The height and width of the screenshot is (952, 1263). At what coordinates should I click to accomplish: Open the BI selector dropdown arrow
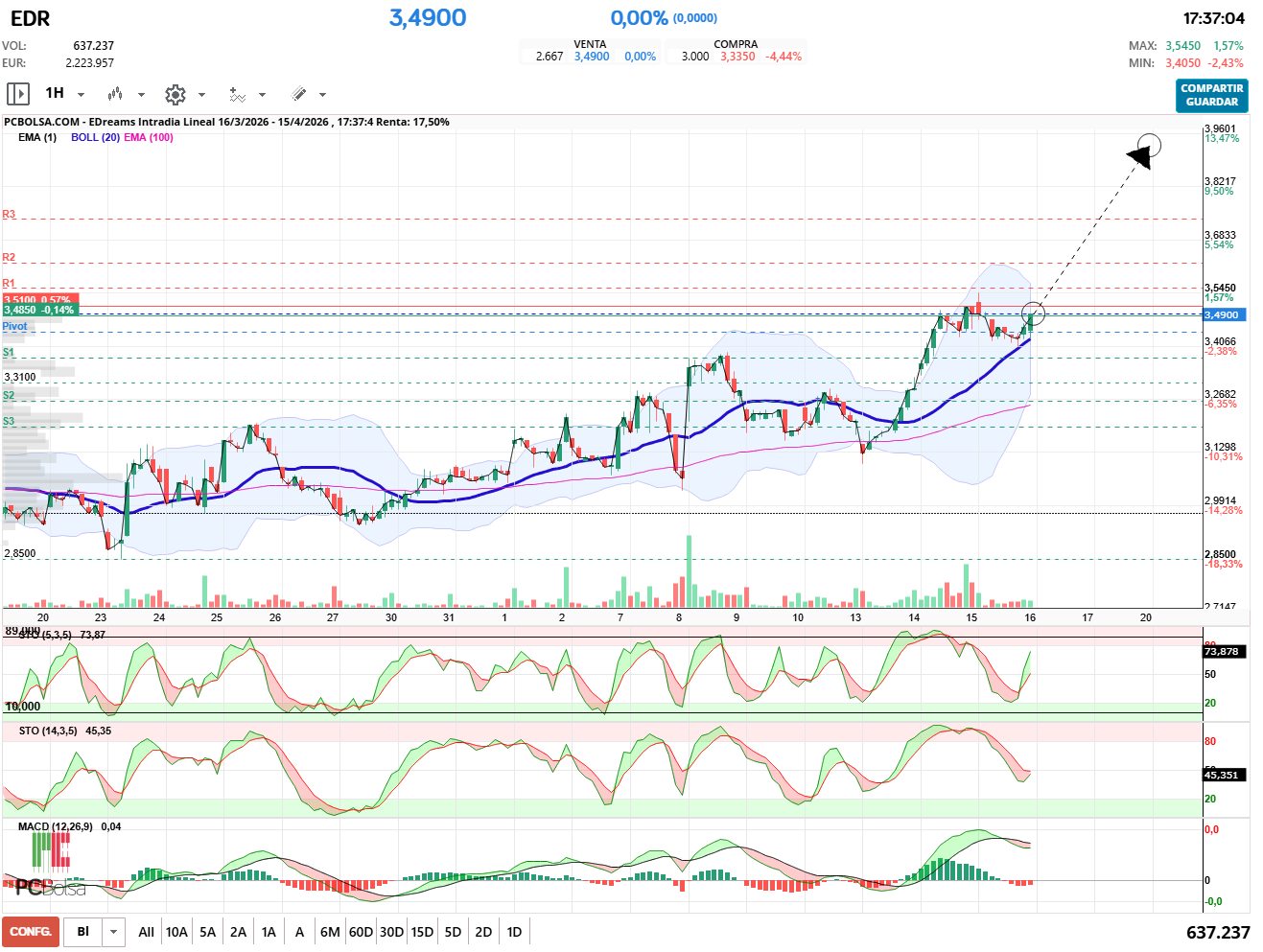114,932
